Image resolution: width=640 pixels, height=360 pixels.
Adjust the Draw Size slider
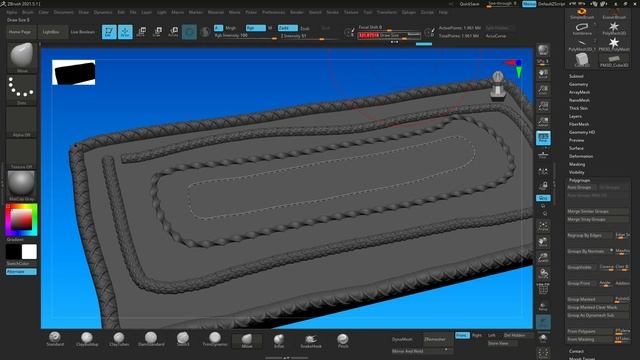click(389, 36)
